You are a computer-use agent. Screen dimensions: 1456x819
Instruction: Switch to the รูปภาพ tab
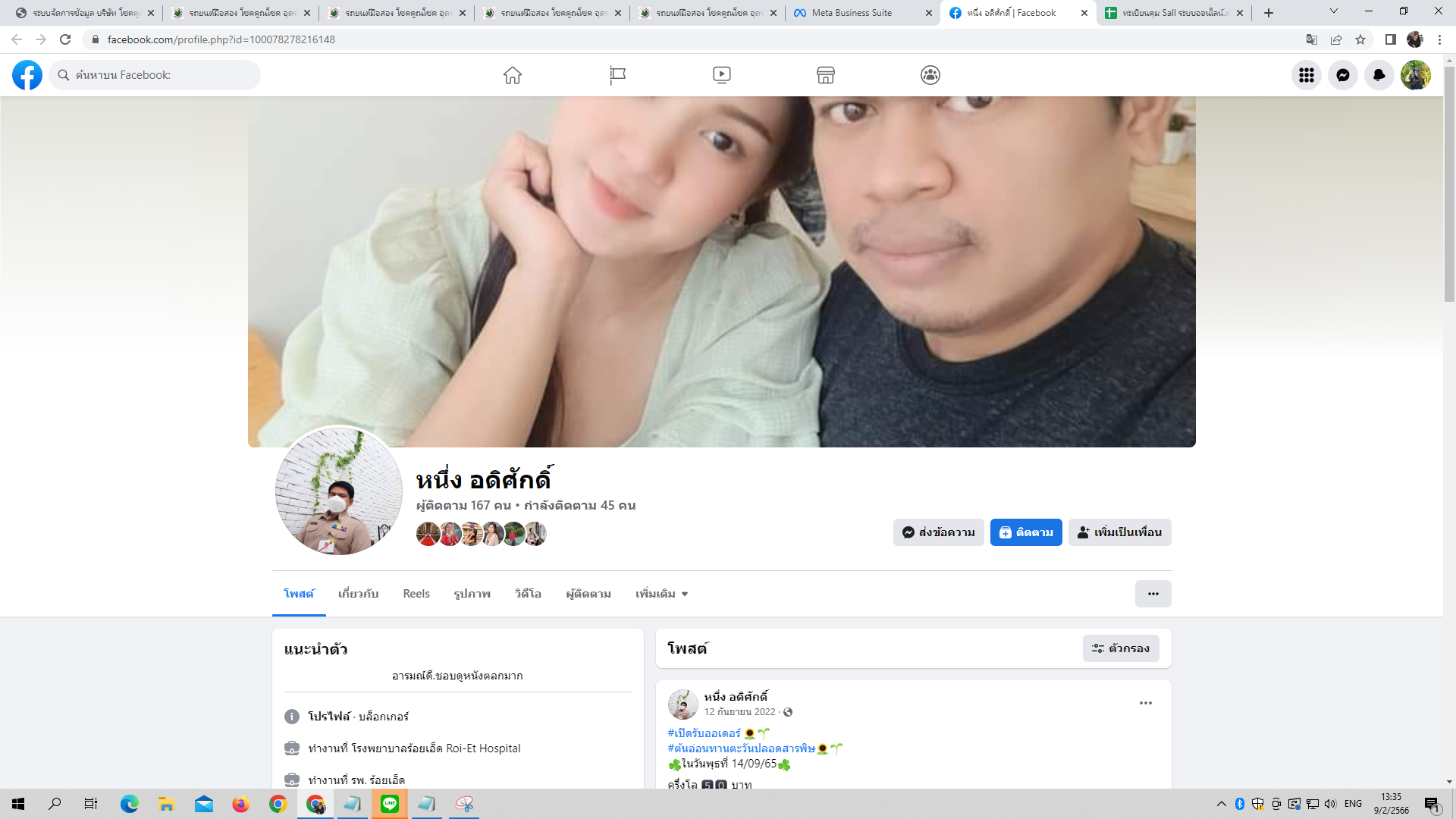click(x=472, y=594)
